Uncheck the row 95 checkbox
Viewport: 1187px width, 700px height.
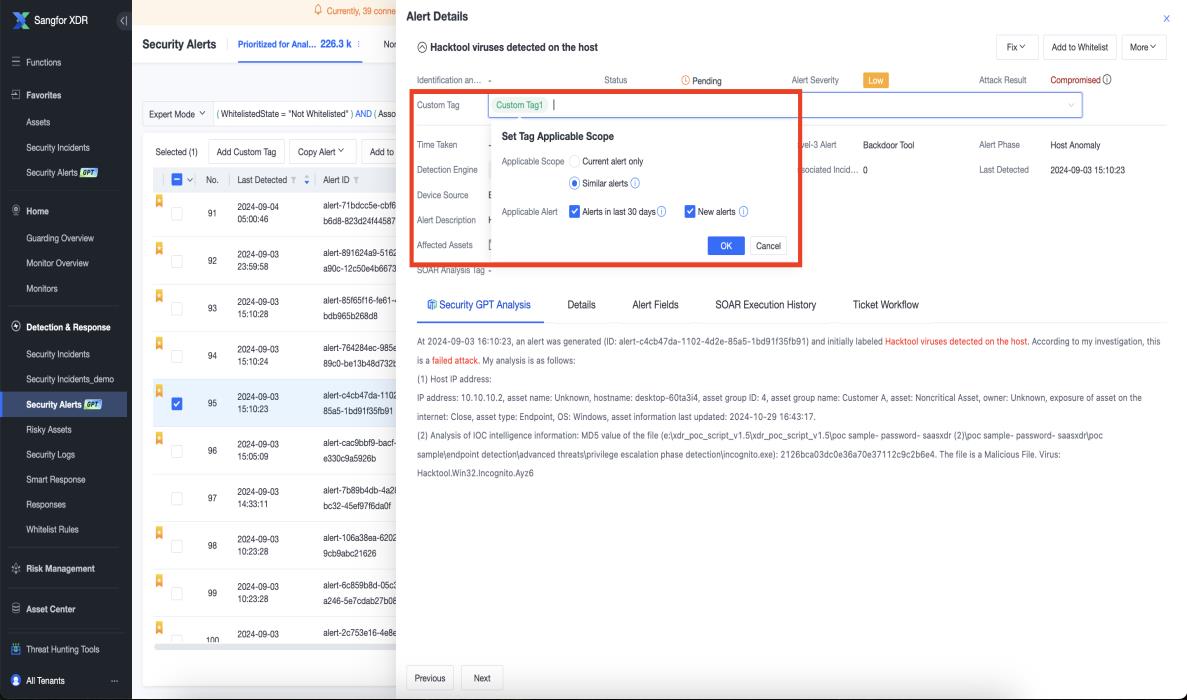click(176, 403)
